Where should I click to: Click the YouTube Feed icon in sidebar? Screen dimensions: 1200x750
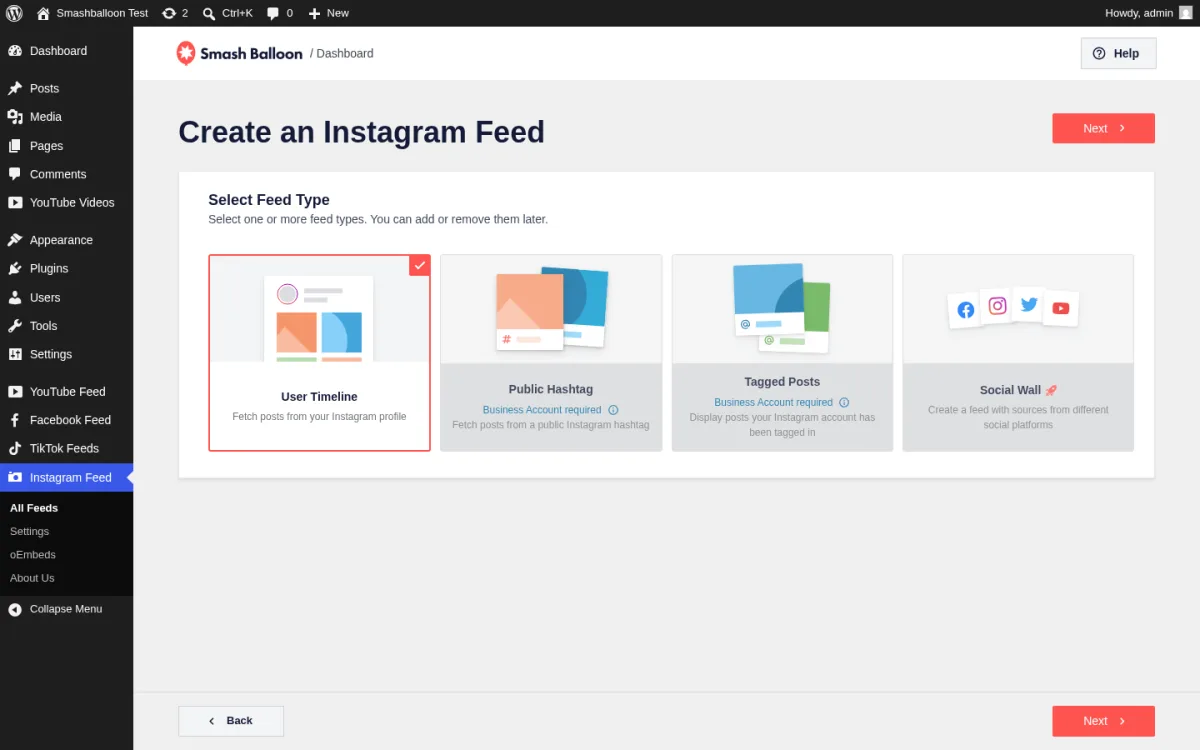point(15,392)
